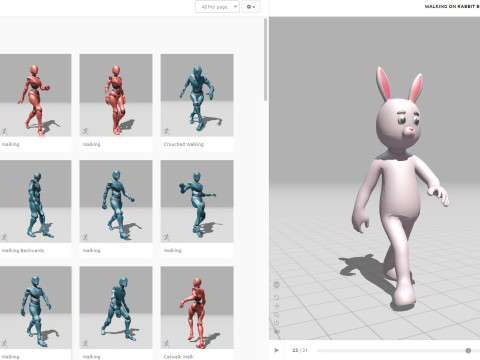Select the zoom magnifier camera tool
This screenshot has height=360, width=480.
277,314
